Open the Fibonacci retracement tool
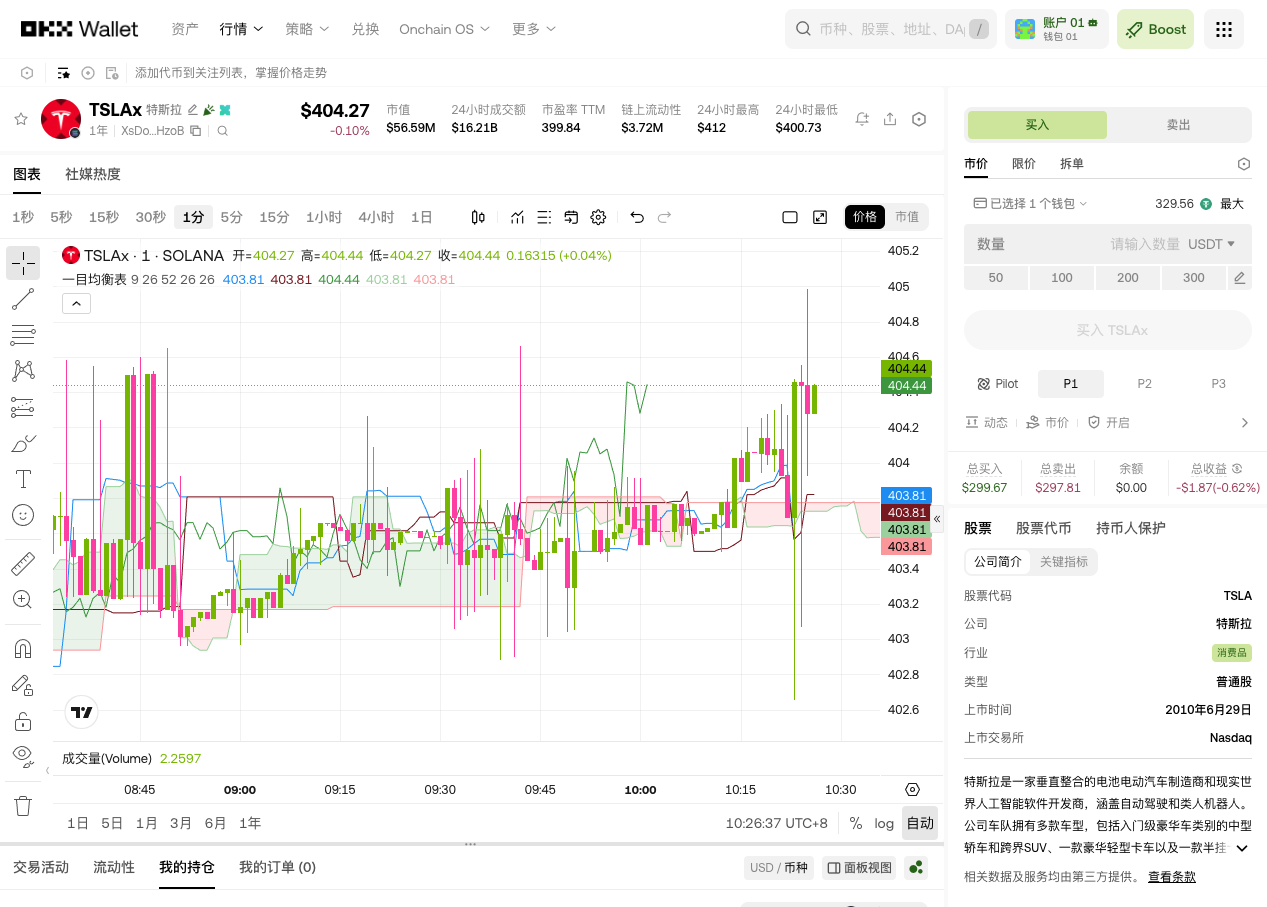1267x907 pixels. [x=22, y=335]
